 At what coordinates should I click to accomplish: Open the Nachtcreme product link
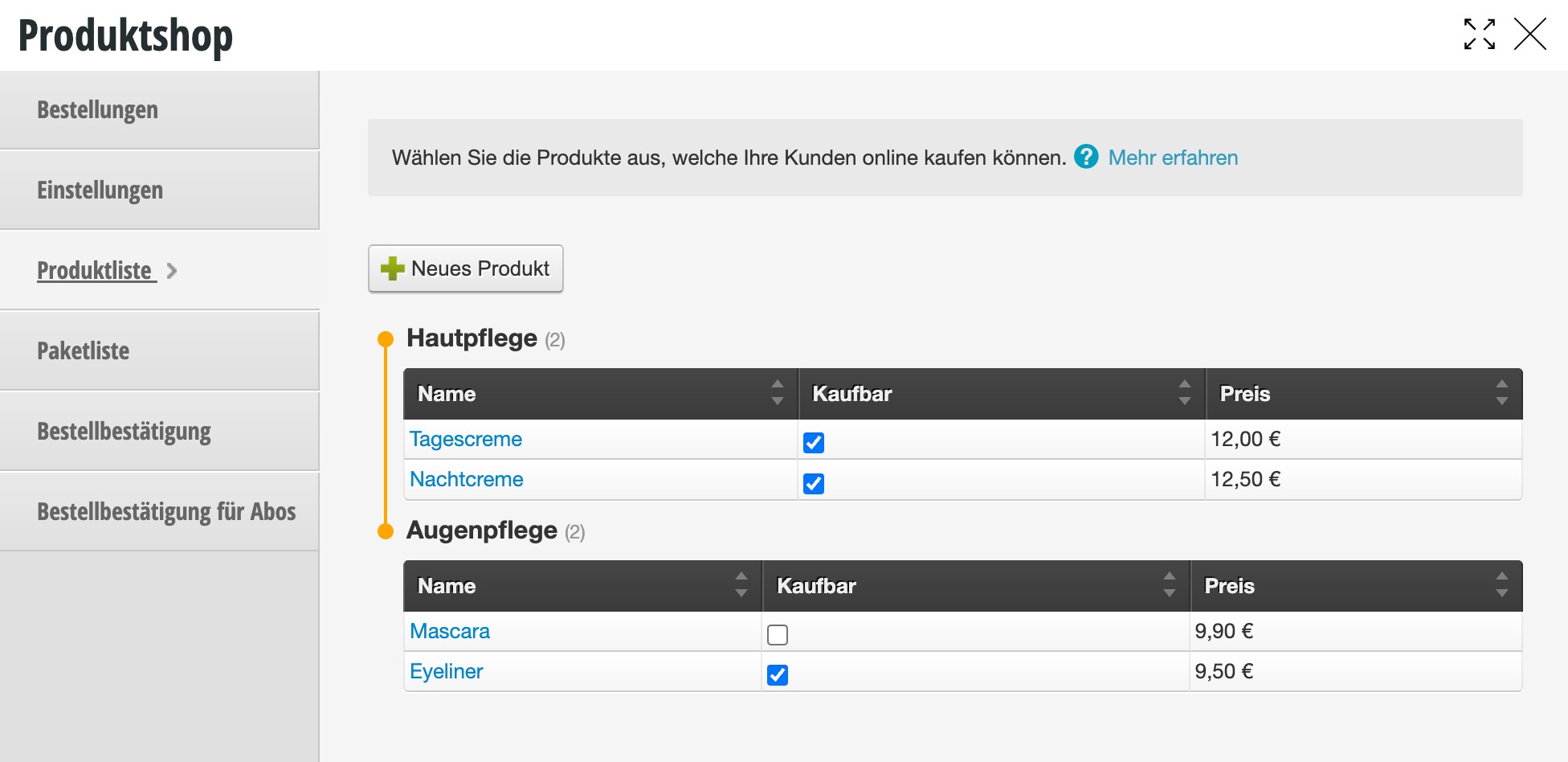[467, 479]
